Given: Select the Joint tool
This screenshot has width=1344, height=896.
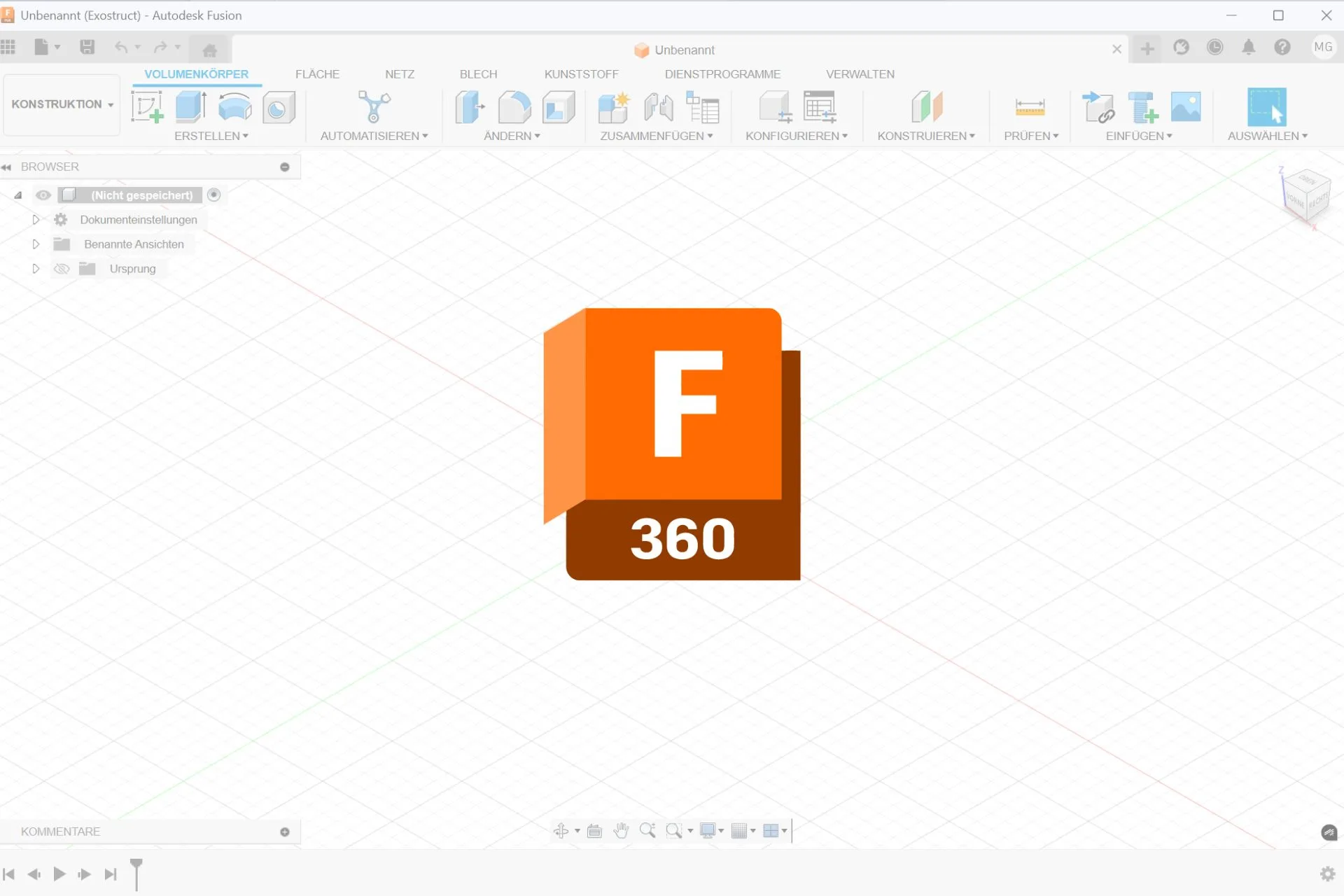Looking at the screenshot, I should click(658, 107).
